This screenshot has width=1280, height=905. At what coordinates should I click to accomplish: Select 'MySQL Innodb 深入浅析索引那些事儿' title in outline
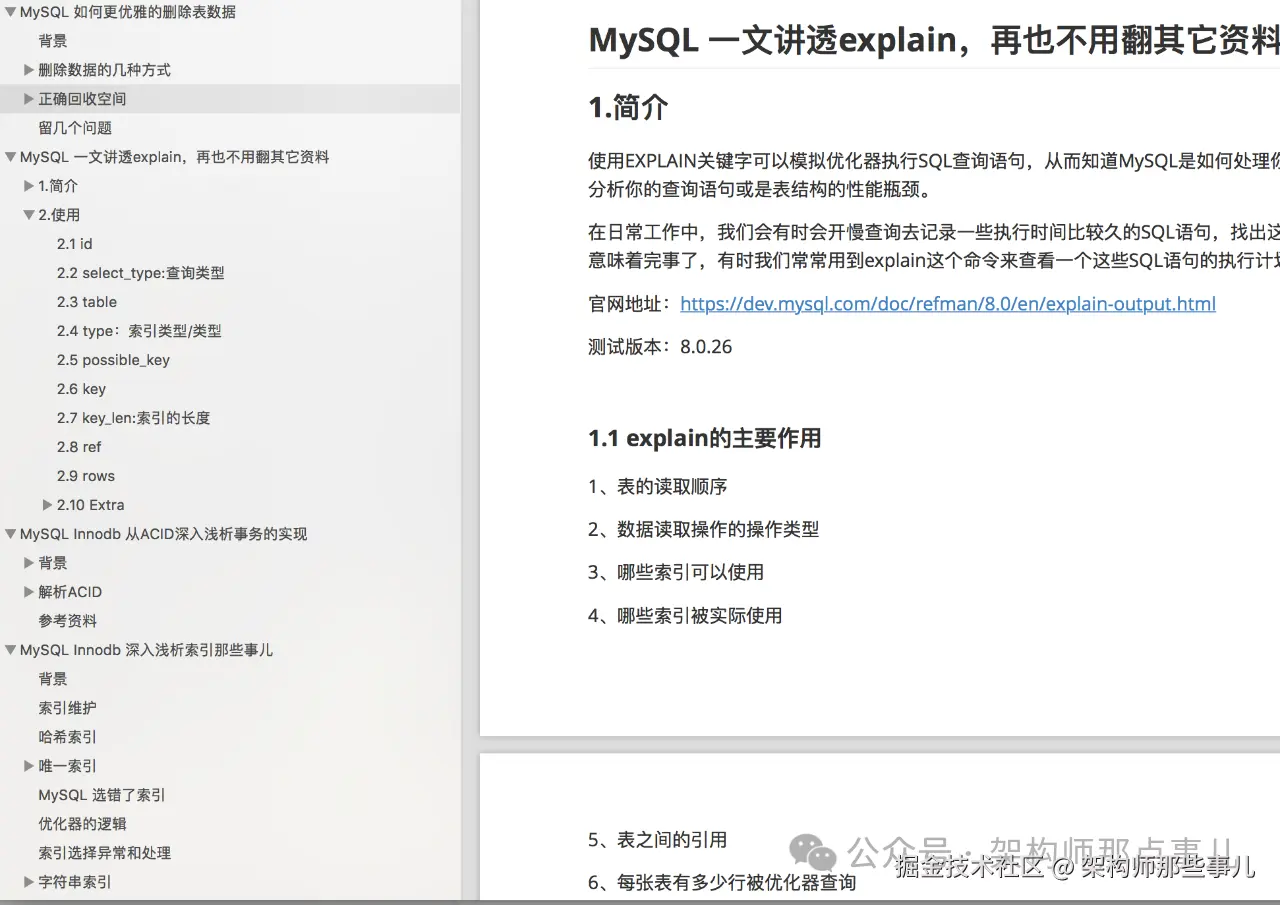point(146,650)
